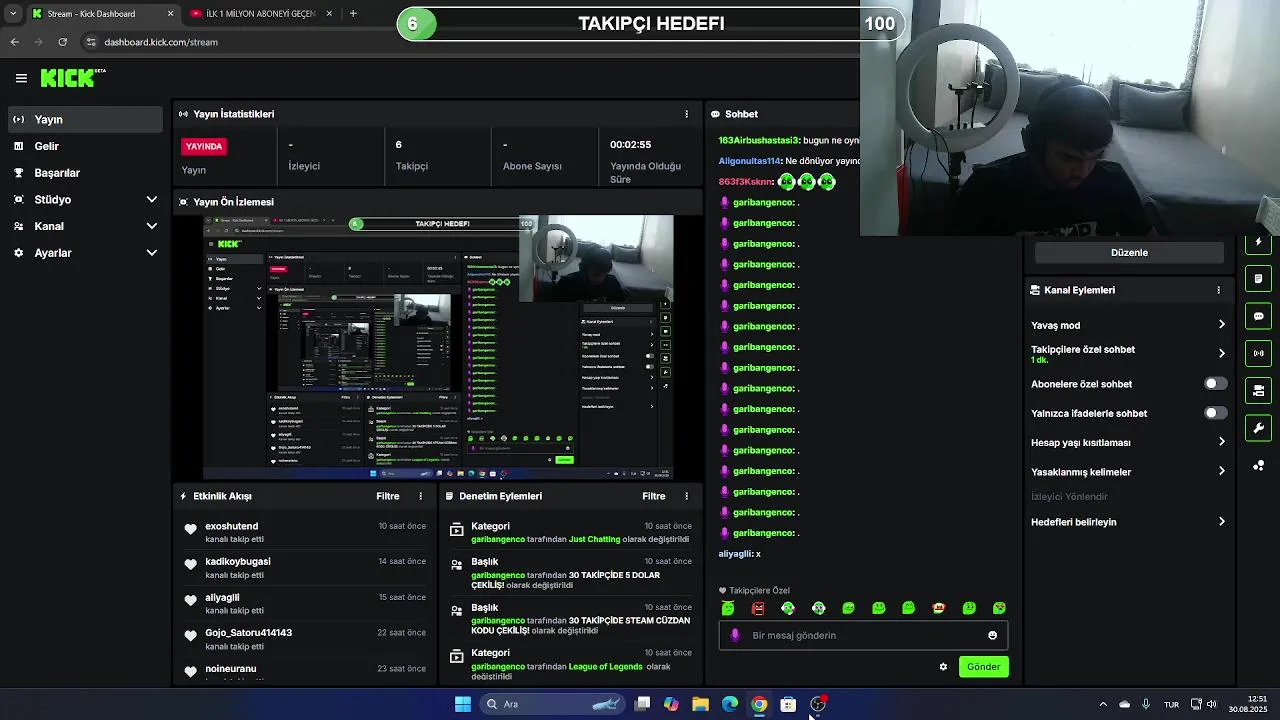
Task: Open Yayın İstatistikleri three-dot options
Action: click(686, 114)
